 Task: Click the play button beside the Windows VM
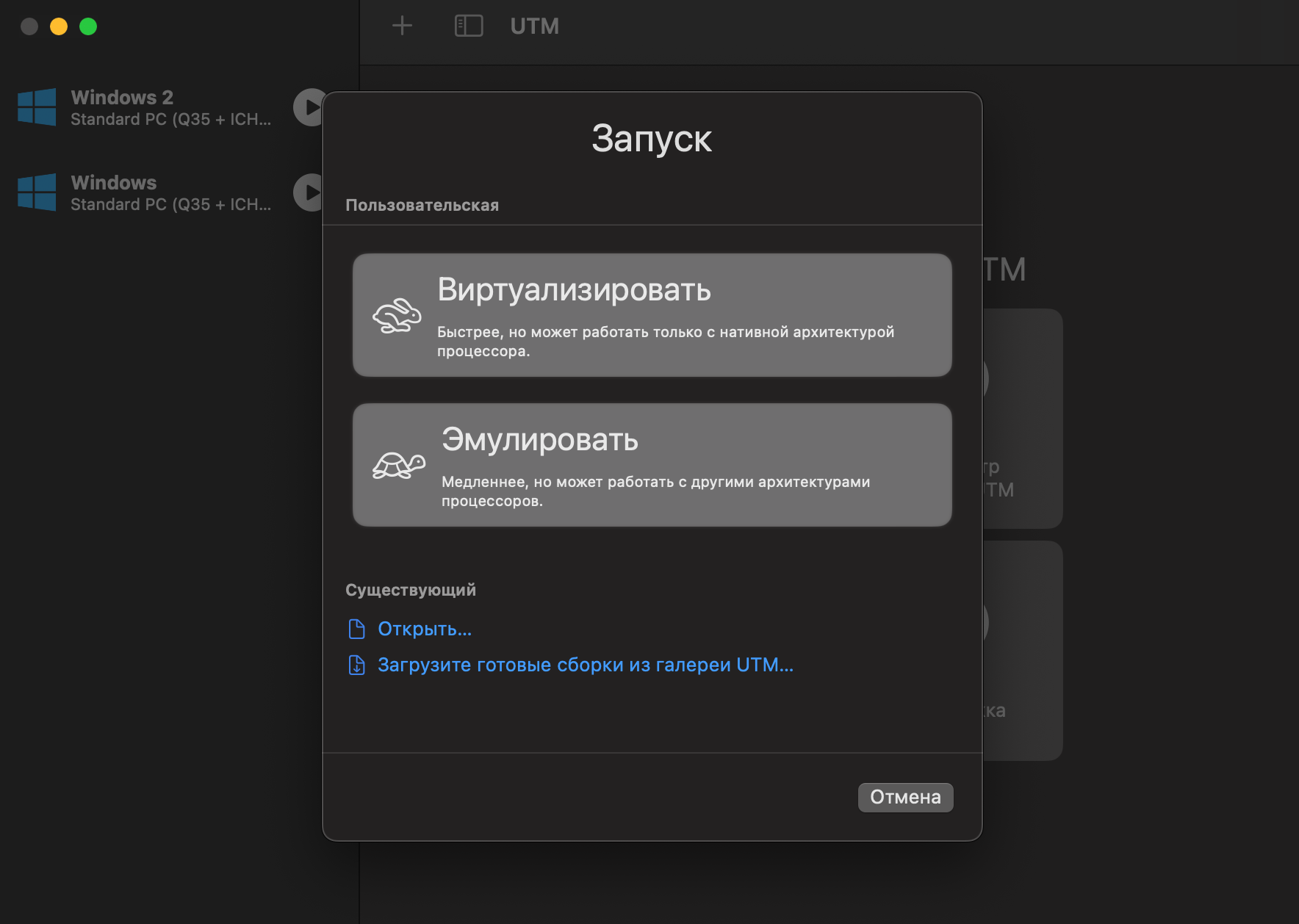click(x=309, y=192)
